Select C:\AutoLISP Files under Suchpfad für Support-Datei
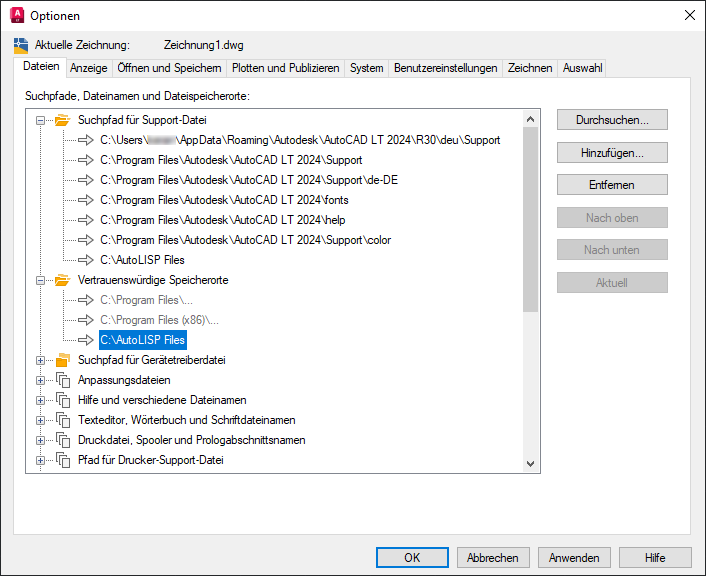The width and height of the screenshot is (706, 576). [x=142, y=260]
